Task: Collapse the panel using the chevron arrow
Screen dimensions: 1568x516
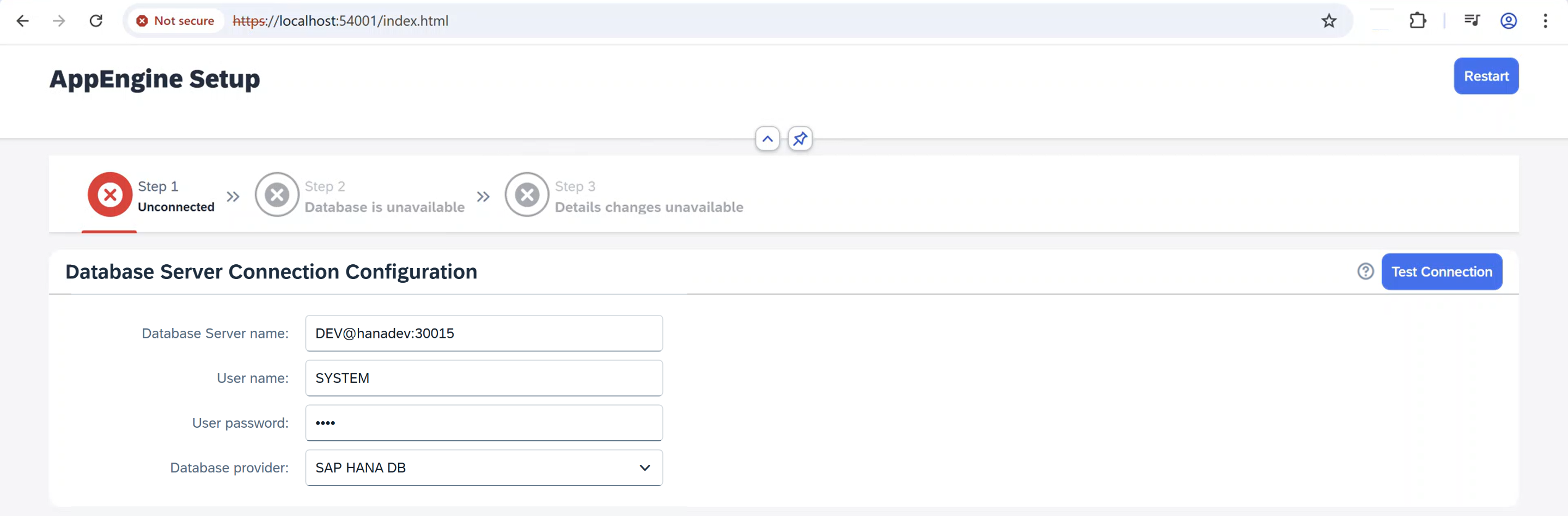Action: pyautogui.click(x=767, y=138)
